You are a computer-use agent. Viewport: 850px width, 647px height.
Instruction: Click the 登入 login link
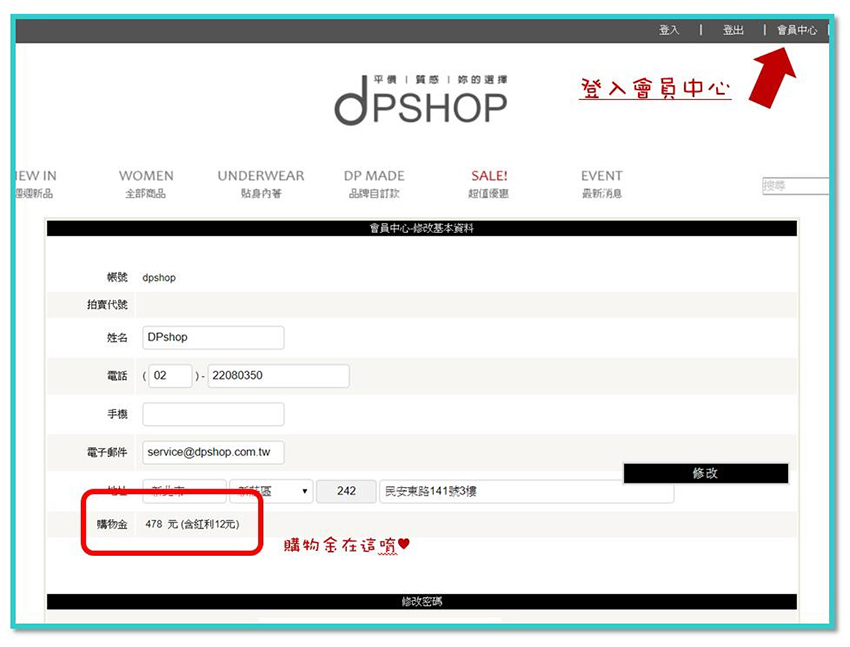click(x=668, y=30)
